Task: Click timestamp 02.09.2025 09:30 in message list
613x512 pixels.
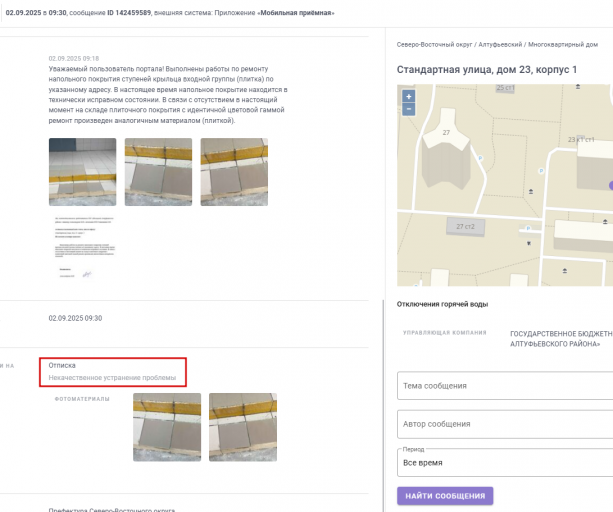Action: tap(75, 318)
